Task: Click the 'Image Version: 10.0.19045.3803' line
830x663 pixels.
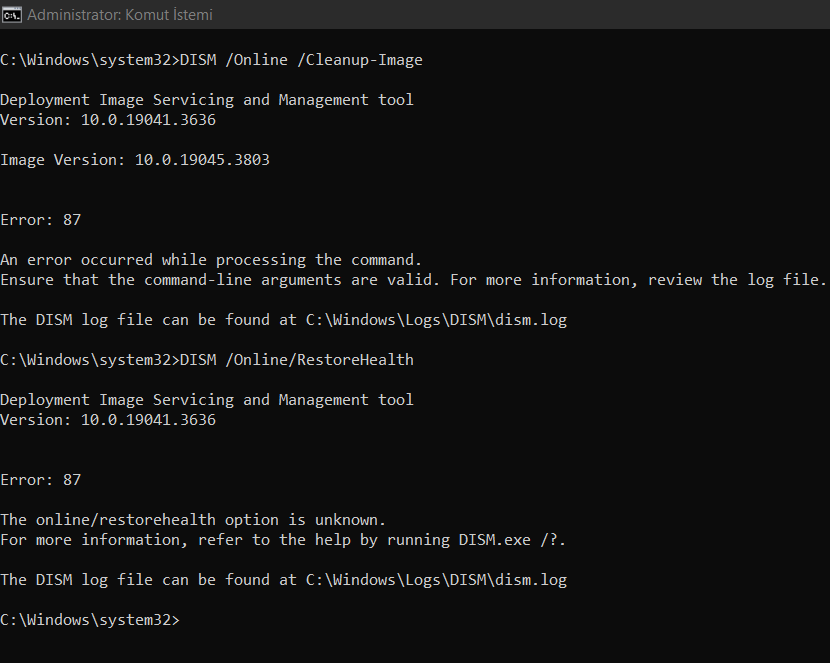Action: pos(134,160)
